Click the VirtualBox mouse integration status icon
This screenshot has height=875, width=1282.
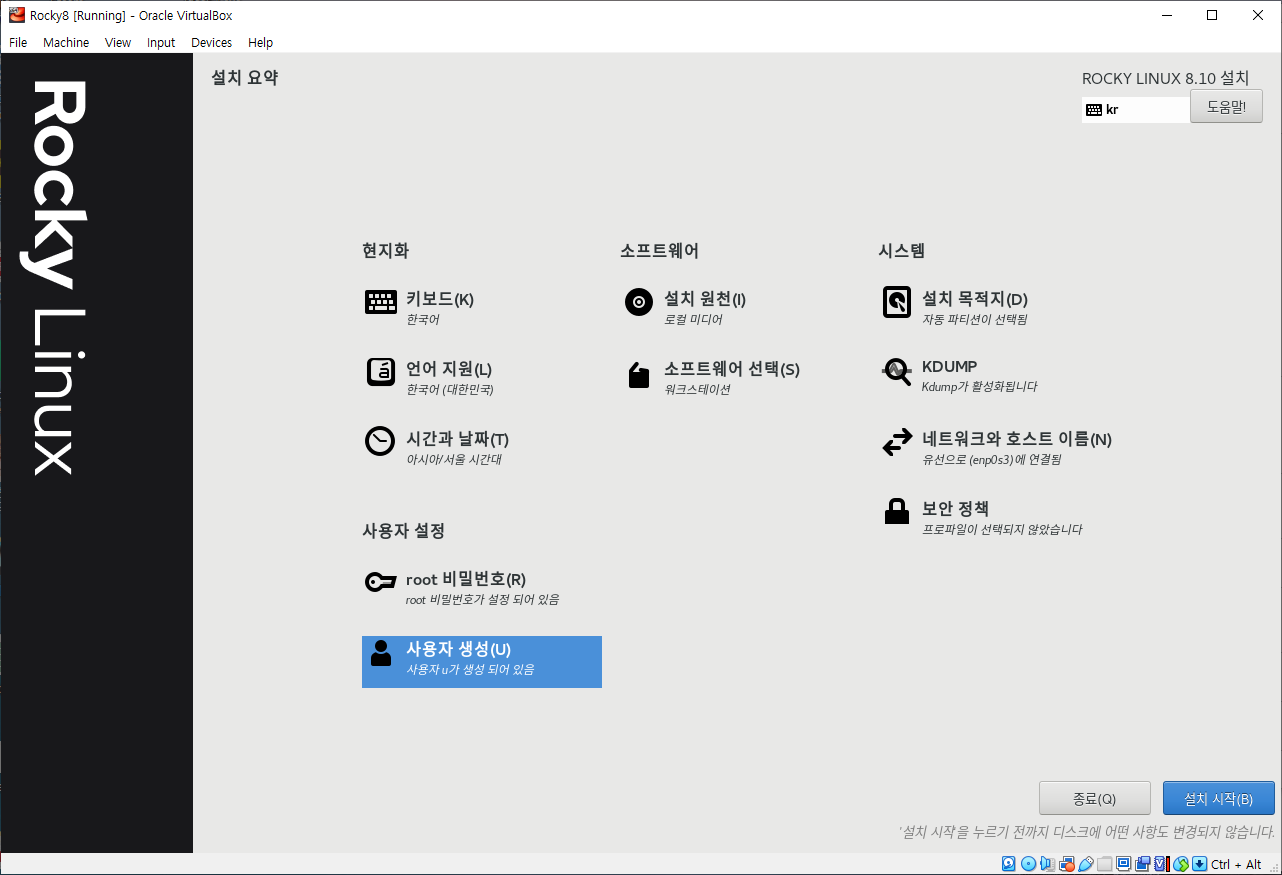click(1181, 864)
